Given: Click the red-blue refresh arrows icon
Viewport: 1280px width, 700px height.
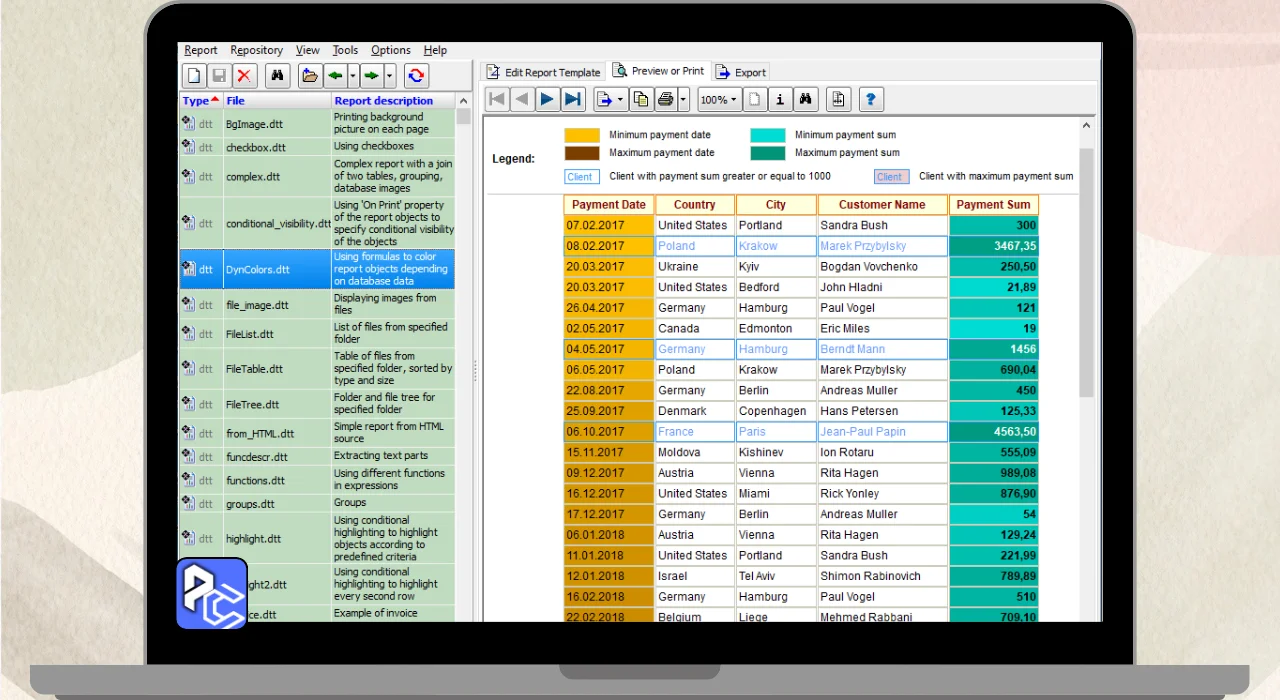Looking at the screenshot, I should (x=416, y=76).
